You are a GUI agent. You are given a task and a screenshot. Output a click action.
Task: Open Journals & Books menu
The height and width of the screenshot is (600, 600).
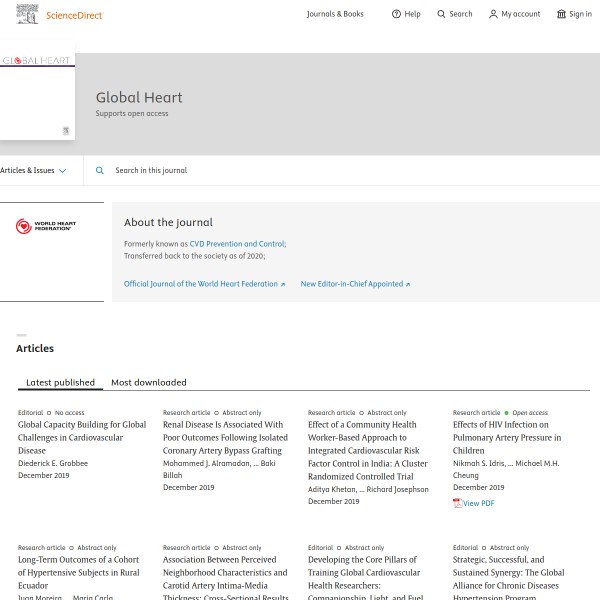tap(335, 14)
